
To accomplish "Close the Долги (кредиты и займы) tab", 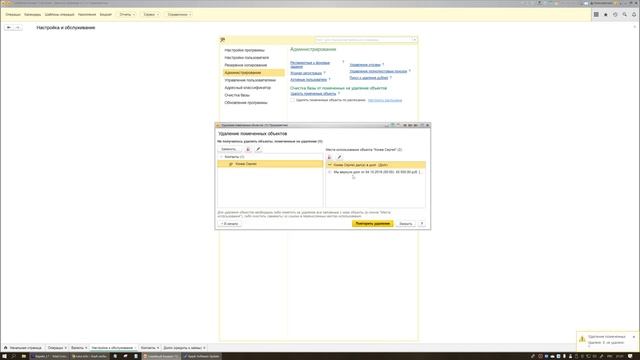I will [204, 348].
